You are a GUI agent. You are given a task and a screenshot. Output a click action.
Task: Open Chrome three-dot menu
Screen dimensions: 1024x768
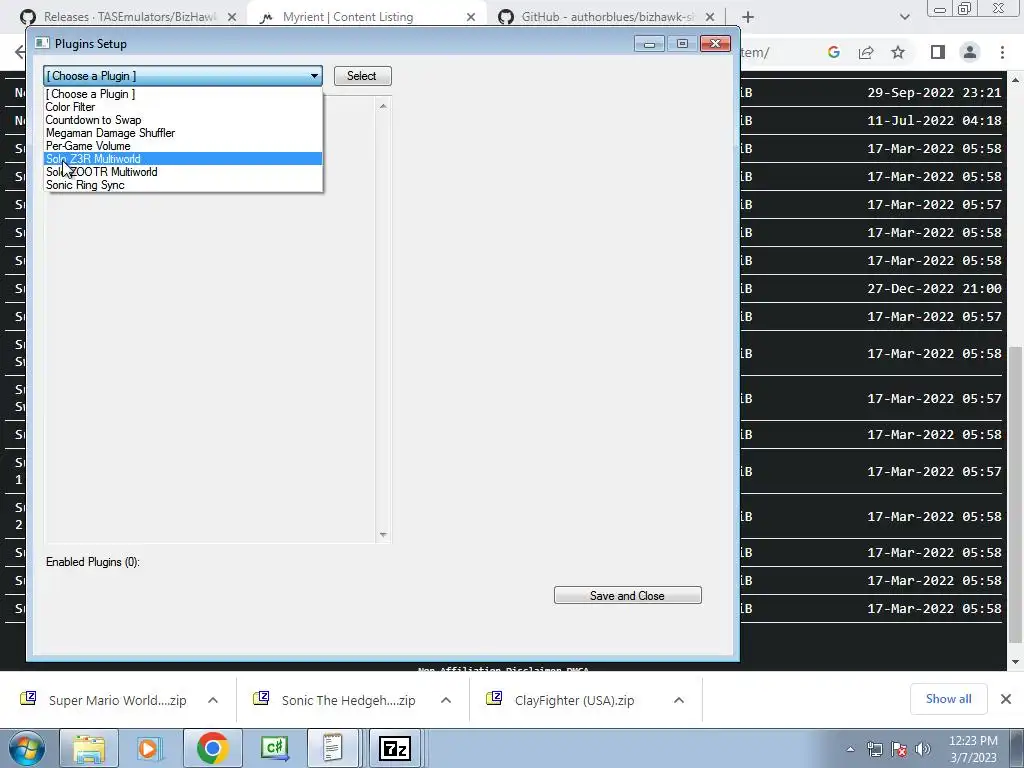pyautogui.click(x=1002, y=52)
